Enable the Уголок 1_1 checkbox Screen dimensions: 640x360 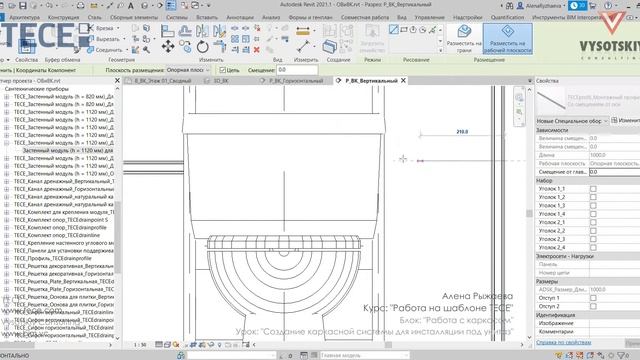point(593,189)
